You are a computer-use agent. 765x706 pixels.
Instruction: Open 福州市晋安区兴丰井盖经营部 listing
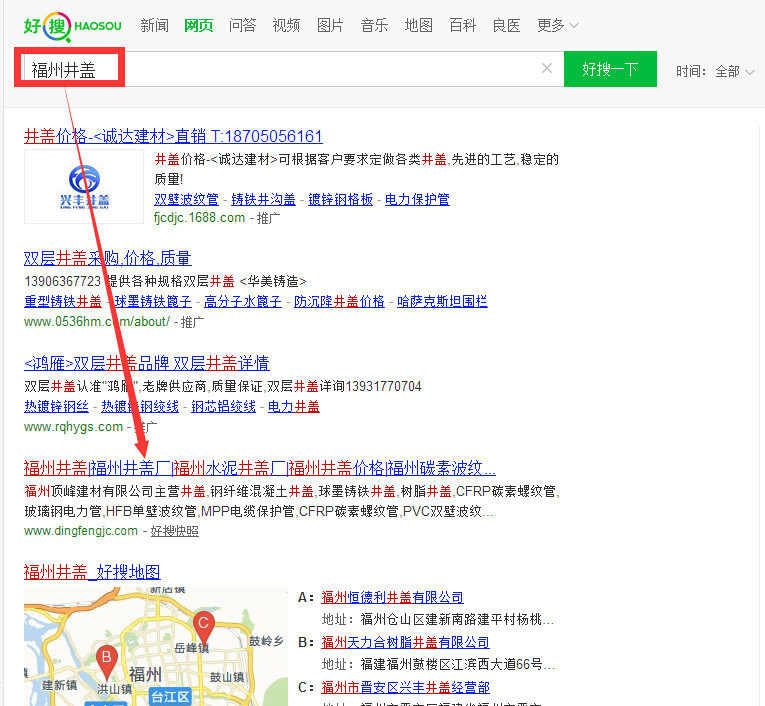click(405, 687)
